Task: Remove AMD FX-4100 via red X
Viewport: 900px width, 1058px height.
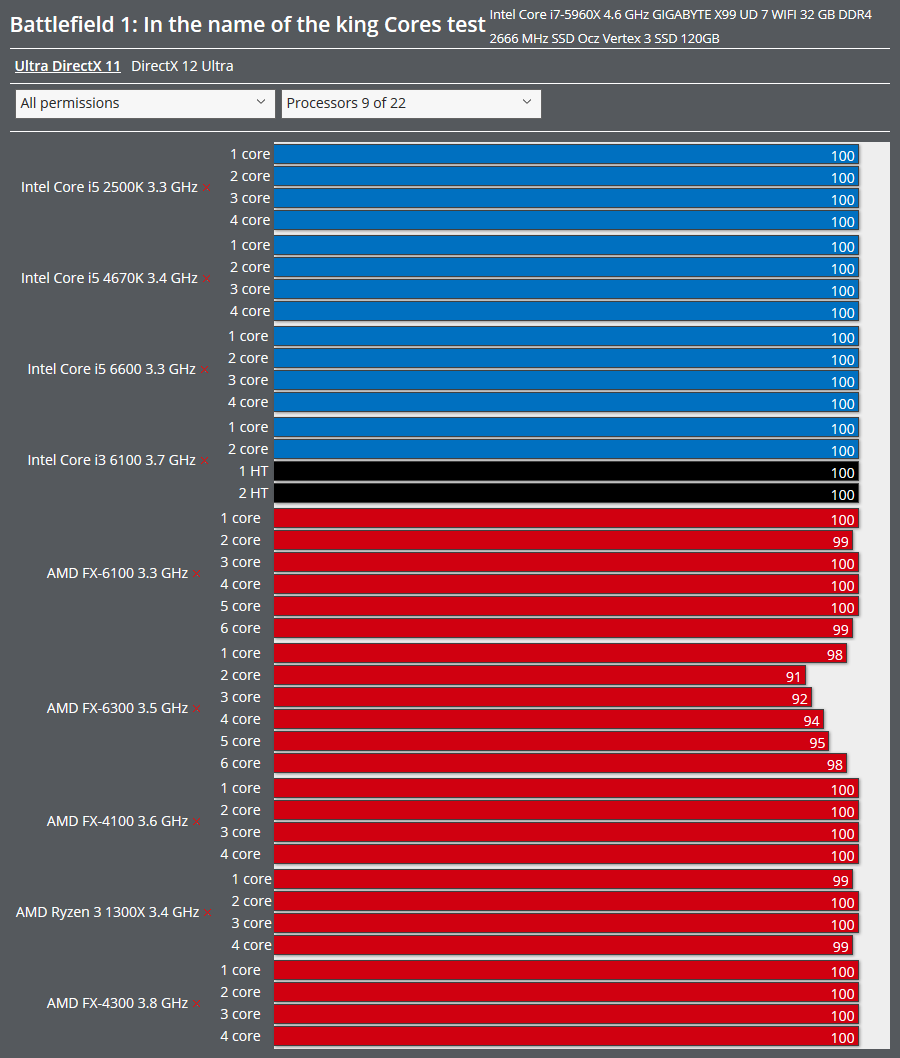Action: click(x=196, y=822)
